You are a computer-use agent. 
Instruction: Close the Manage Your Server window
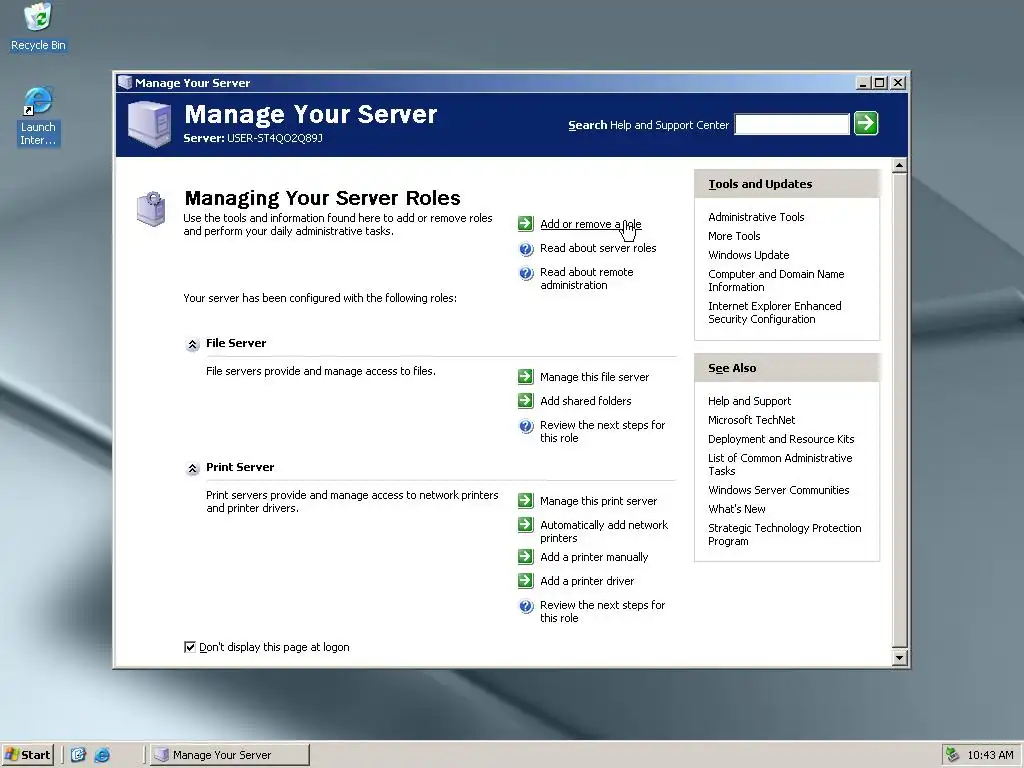pos(899,83)
